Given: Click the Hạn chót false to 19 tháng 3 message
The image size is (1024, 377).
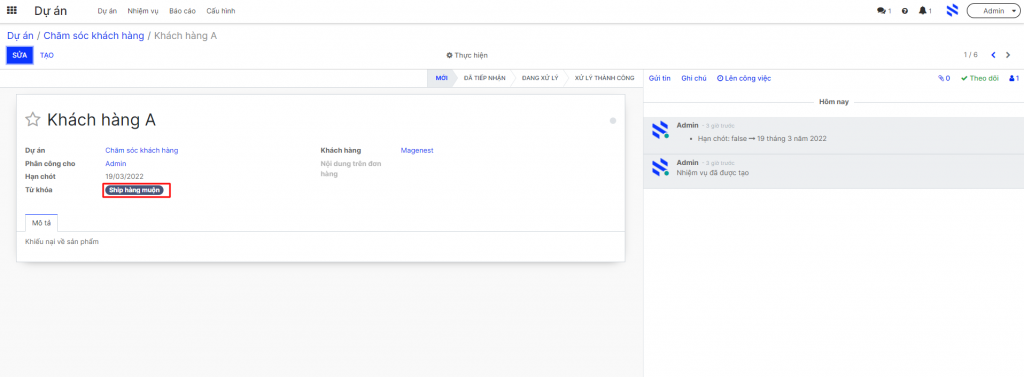Looking at the screenshot, I should 763,139.
